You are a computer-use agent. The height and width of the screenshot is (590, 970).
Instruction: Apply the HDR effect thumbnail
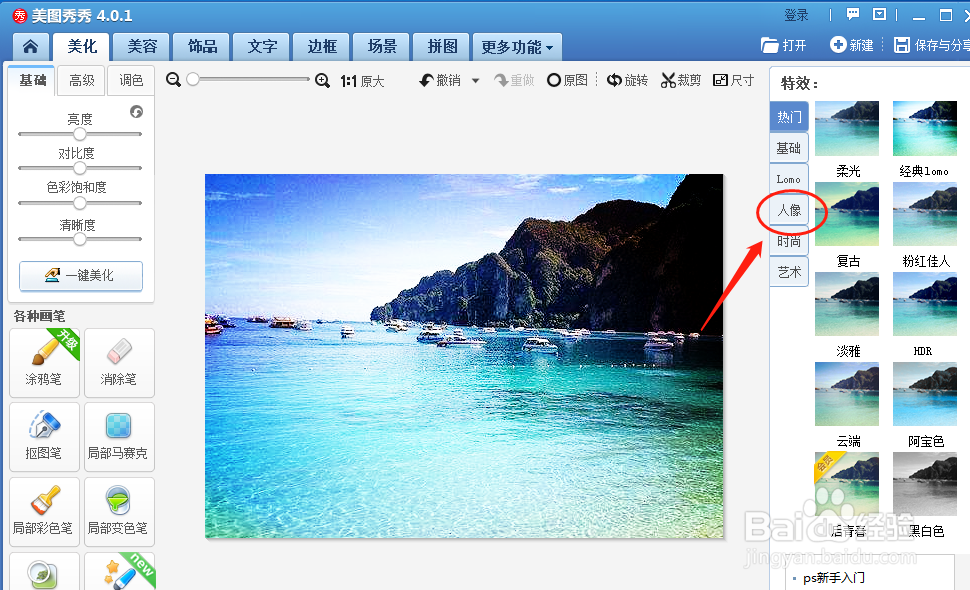tap(925, 304)
